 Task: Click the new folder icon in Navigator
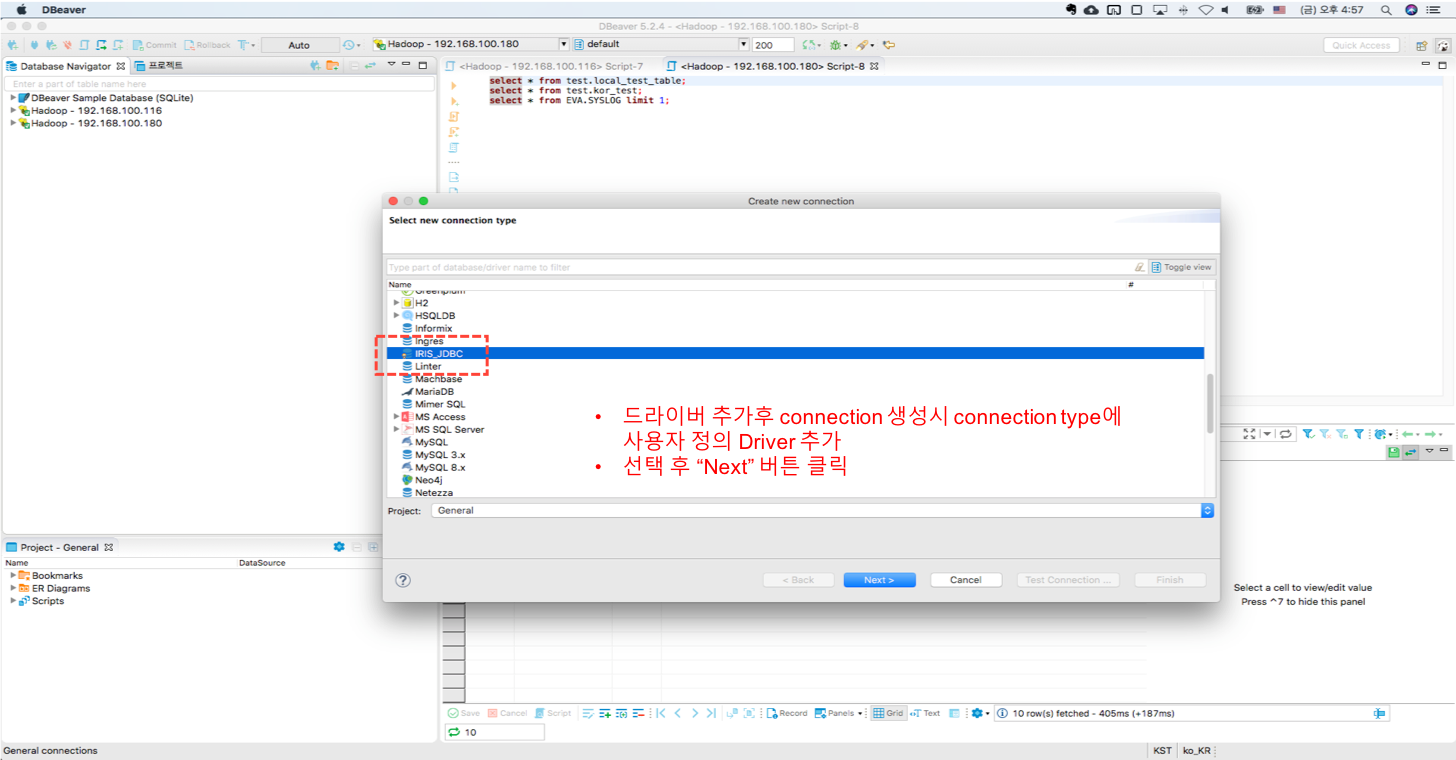[x=331, y=66]
